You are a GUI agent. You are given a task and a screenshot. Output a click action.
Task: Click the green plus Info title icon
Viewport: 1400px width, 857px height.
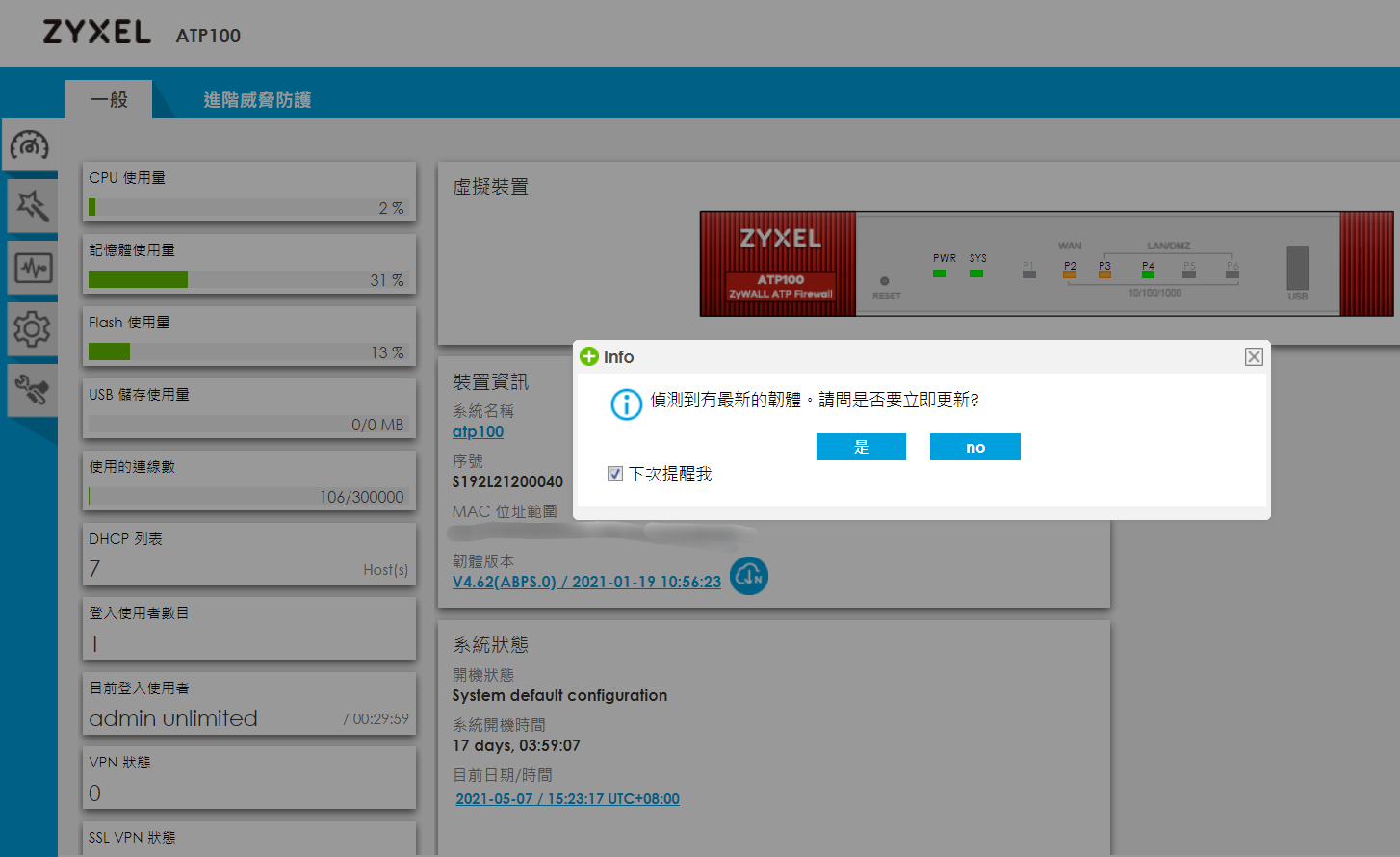(589, 357)
